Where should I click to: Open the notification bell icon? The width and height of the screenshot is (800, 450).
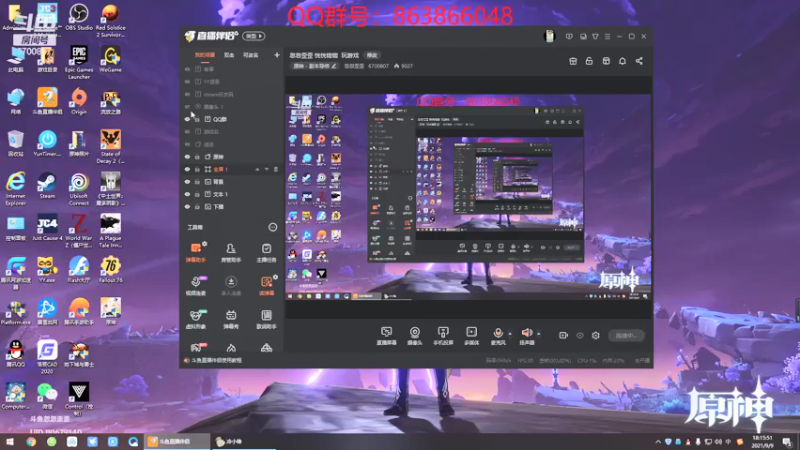622,61
